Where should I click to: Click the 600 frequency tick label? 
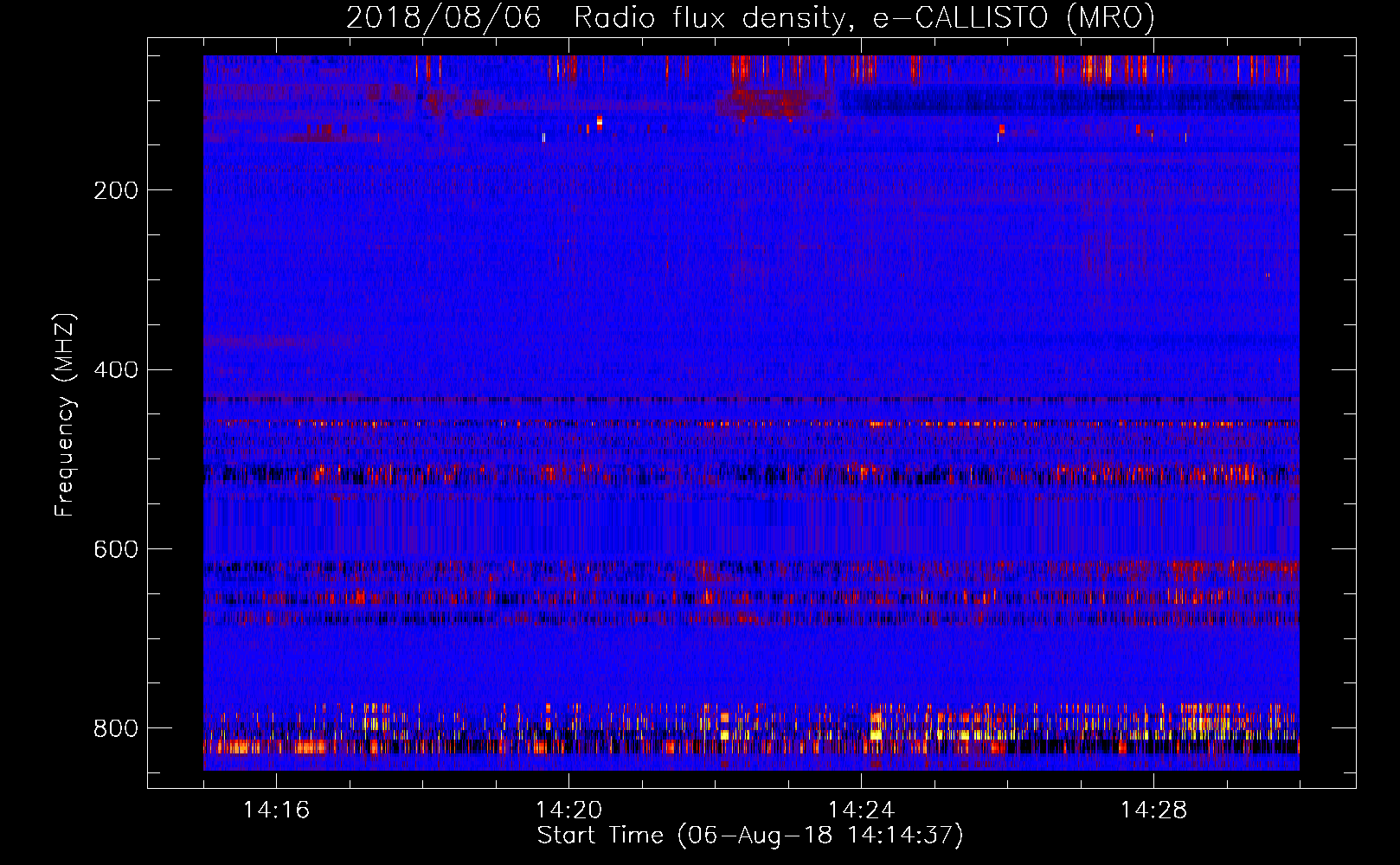pos(116,550)
